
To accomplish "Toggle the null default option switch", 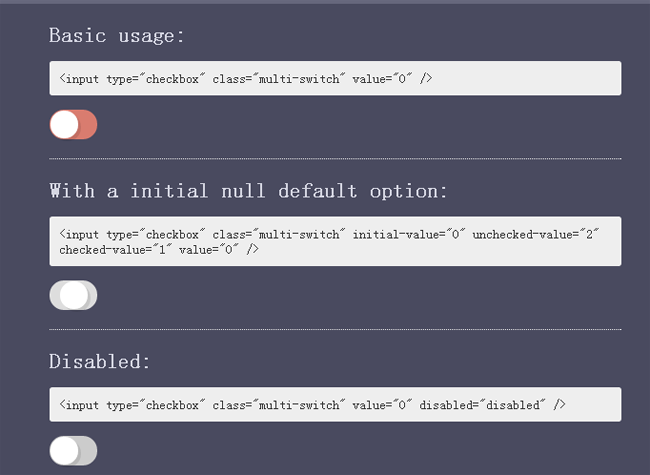I will point(73,295).
